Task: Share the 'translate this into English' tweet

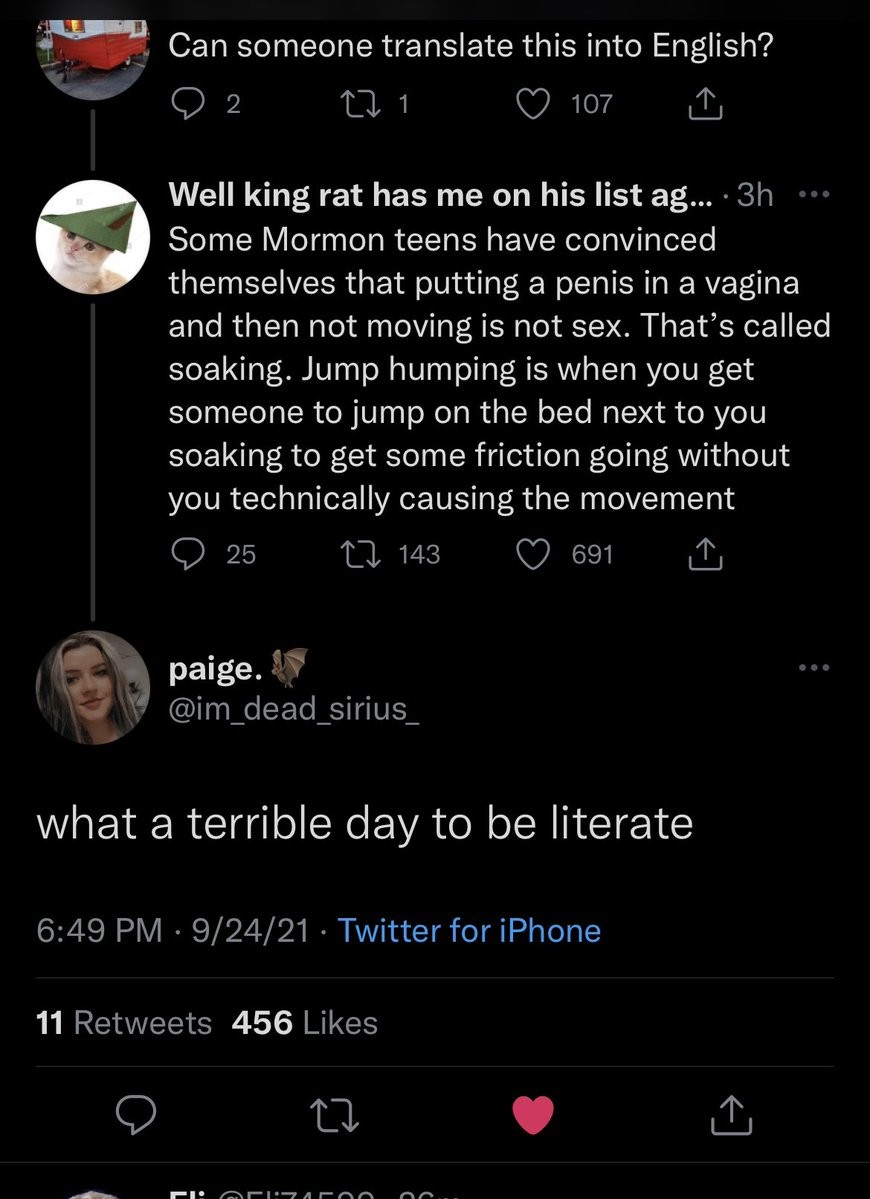Action: (706, 104)
